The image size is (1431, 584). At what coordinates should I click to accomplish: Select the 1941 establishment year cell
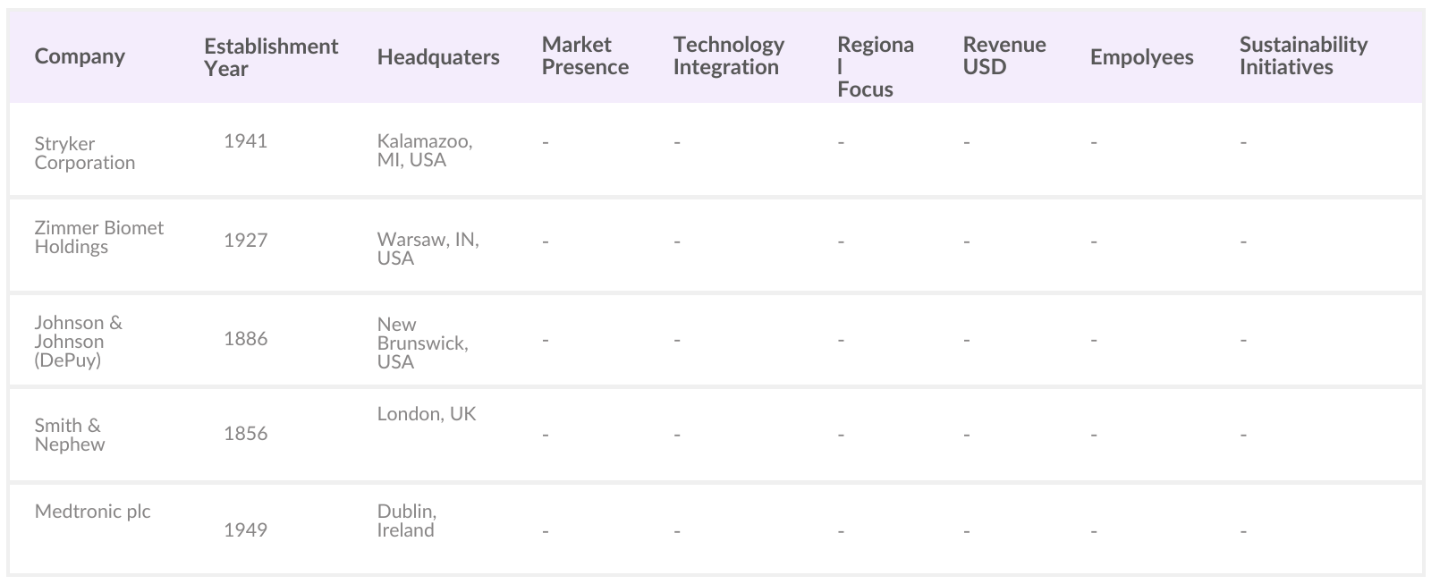click(x=245, y=142)
